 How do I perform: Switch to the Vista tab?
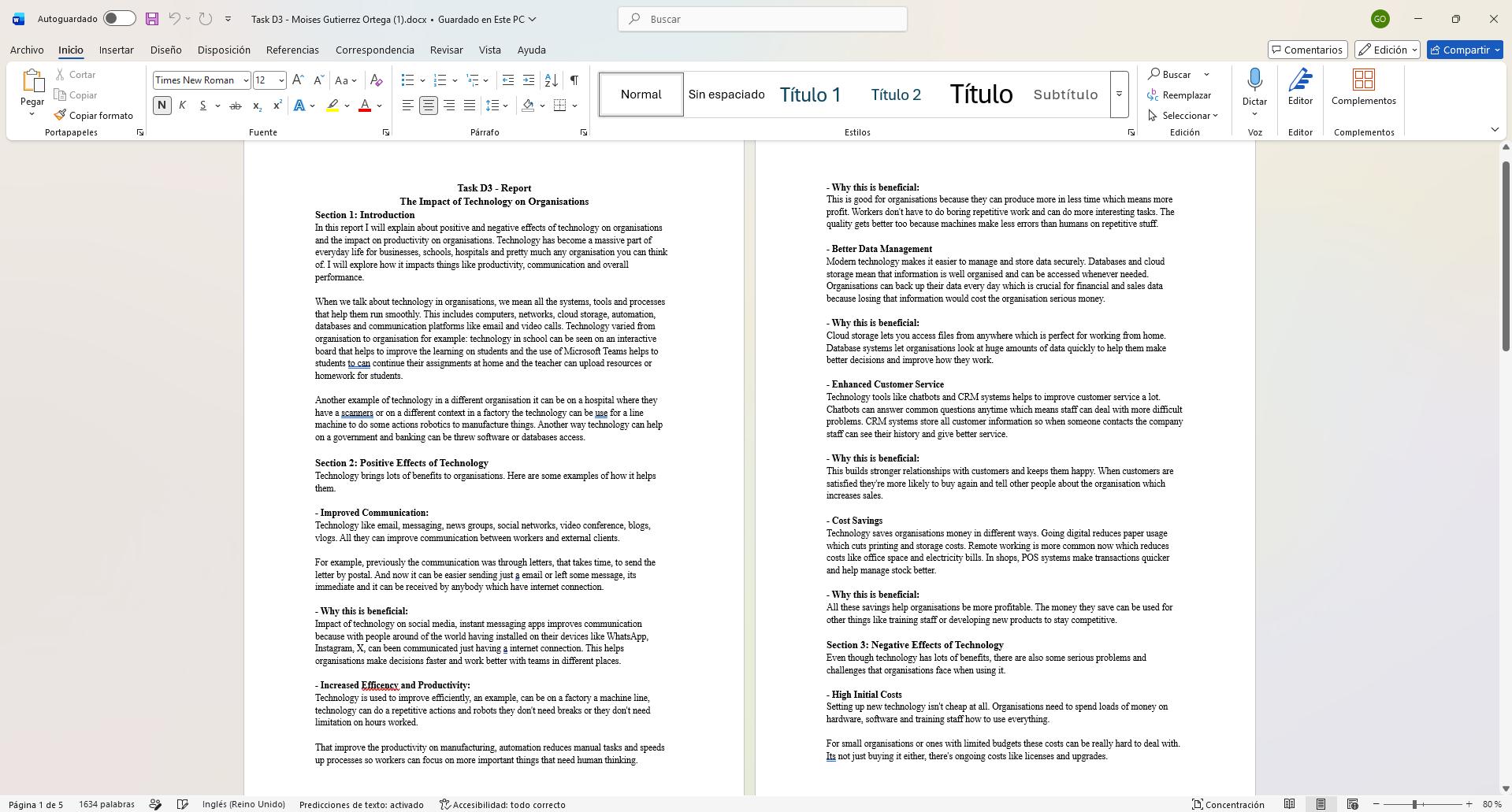(x=489, y=50)
